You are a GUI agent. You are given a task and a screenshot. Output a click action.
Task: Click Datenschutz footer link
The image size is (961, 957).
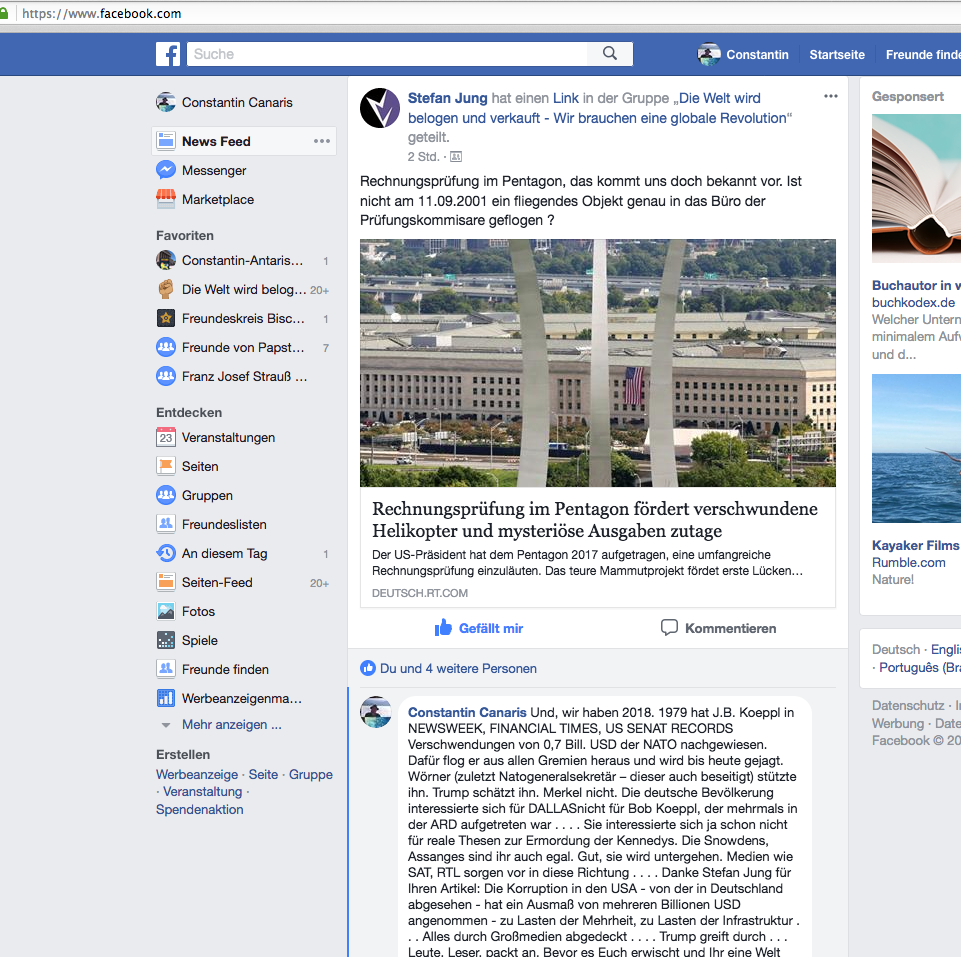908,705
